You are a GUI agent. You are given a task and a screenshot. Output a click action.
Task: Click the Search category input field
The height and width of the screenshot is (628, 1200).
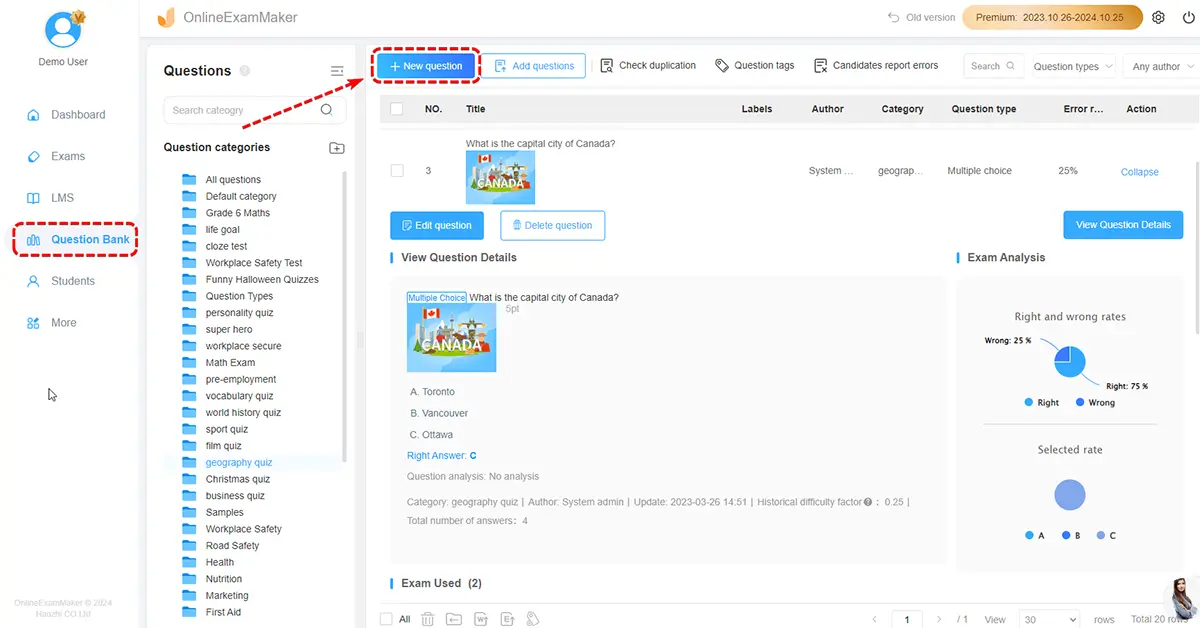tap(243, 110)
